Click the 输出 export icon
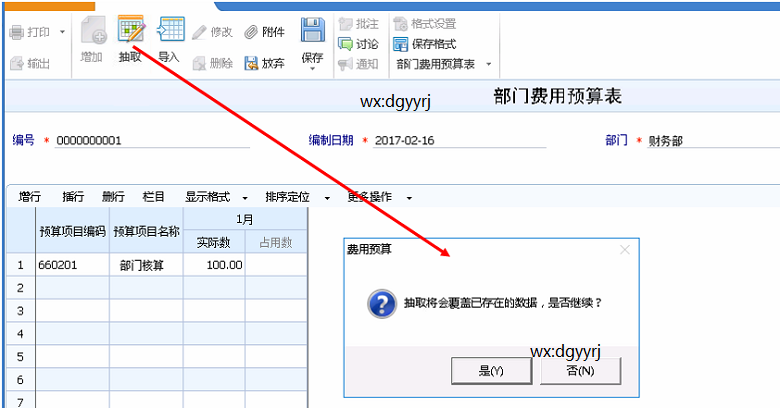Image resolution: width=780 pixels, height=408 pixels. [x=16, y=63]
